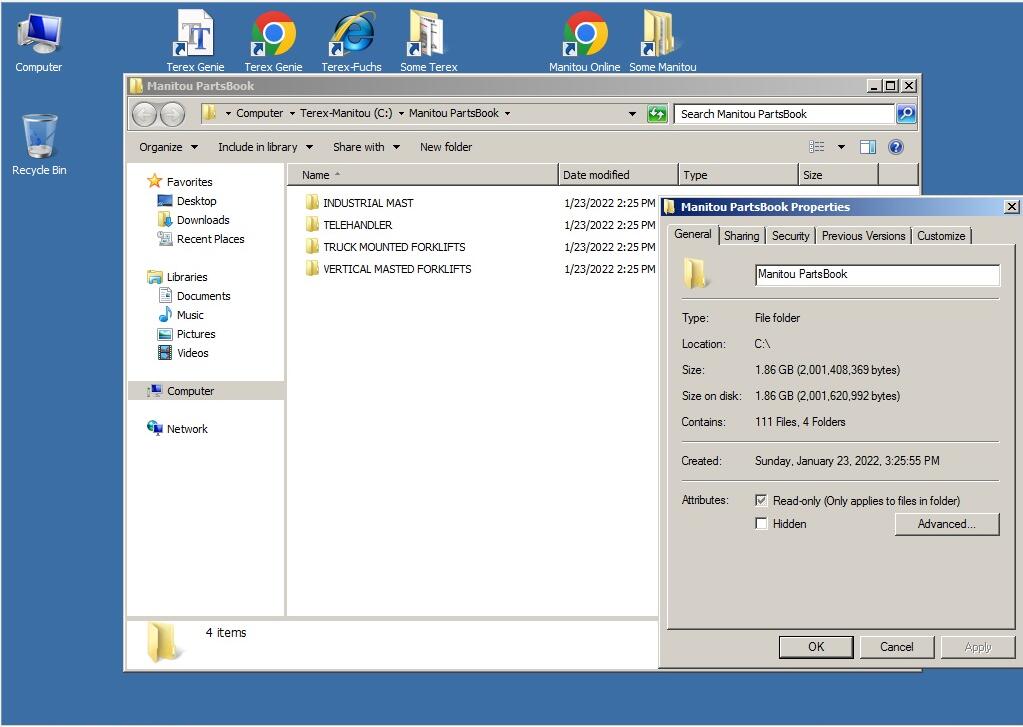This screenshot has width=1023, height=727.
Task: Expand the arrow after Manitou PartsBook breadcrumb
Action: 507,114
